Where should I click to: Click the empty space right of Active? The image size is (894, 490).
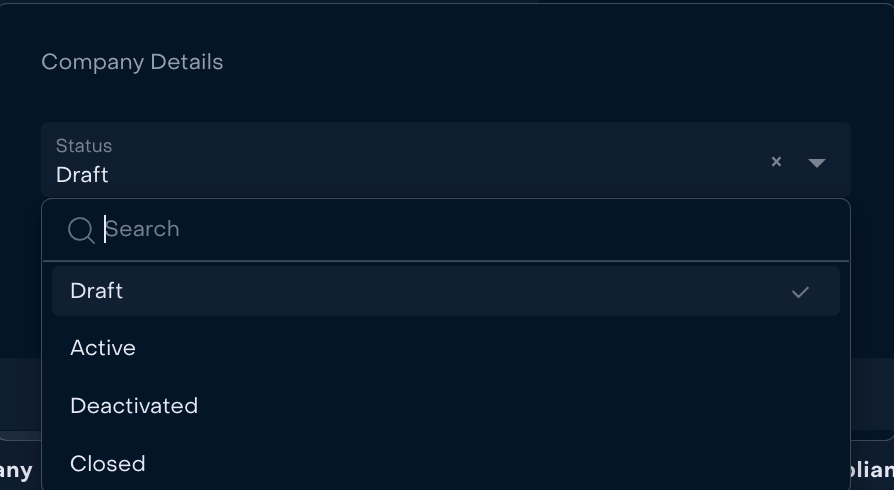[500, 348]
